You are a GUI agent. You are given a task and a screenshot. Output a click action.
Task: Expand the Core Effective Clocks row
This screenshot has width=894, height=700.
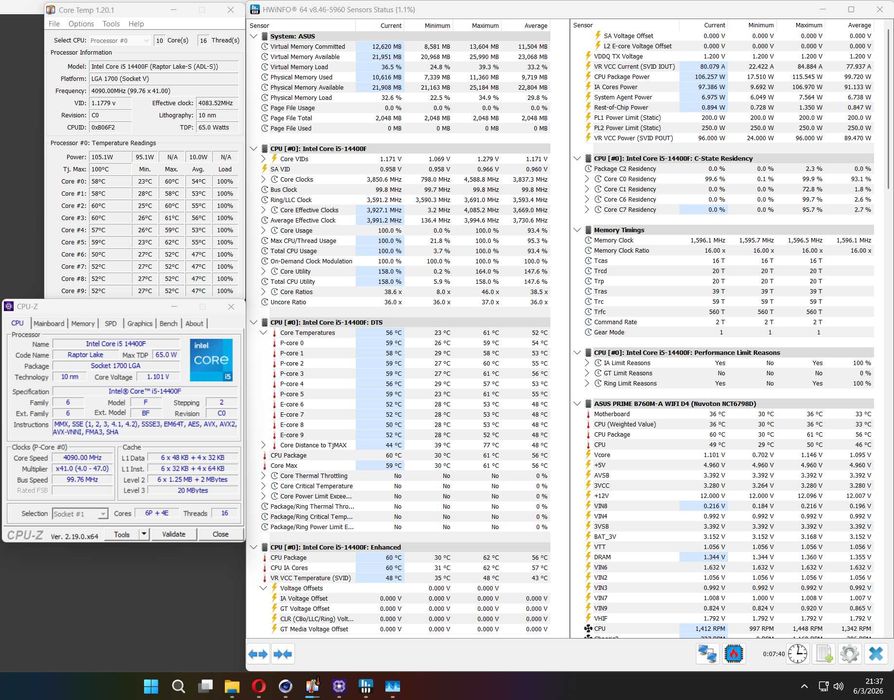click(x=263, y=210)
